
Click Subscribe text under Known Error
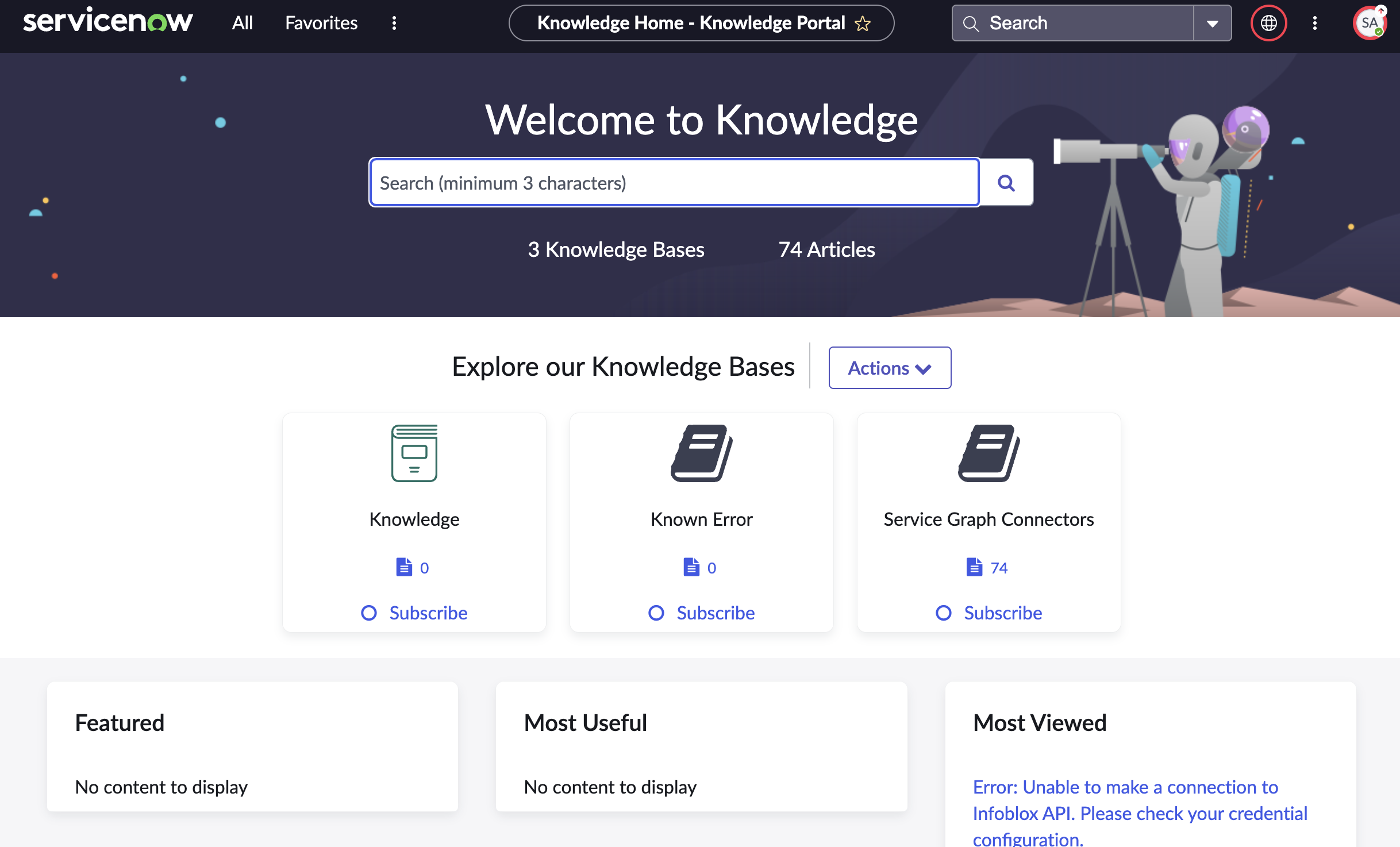point(716,613)
